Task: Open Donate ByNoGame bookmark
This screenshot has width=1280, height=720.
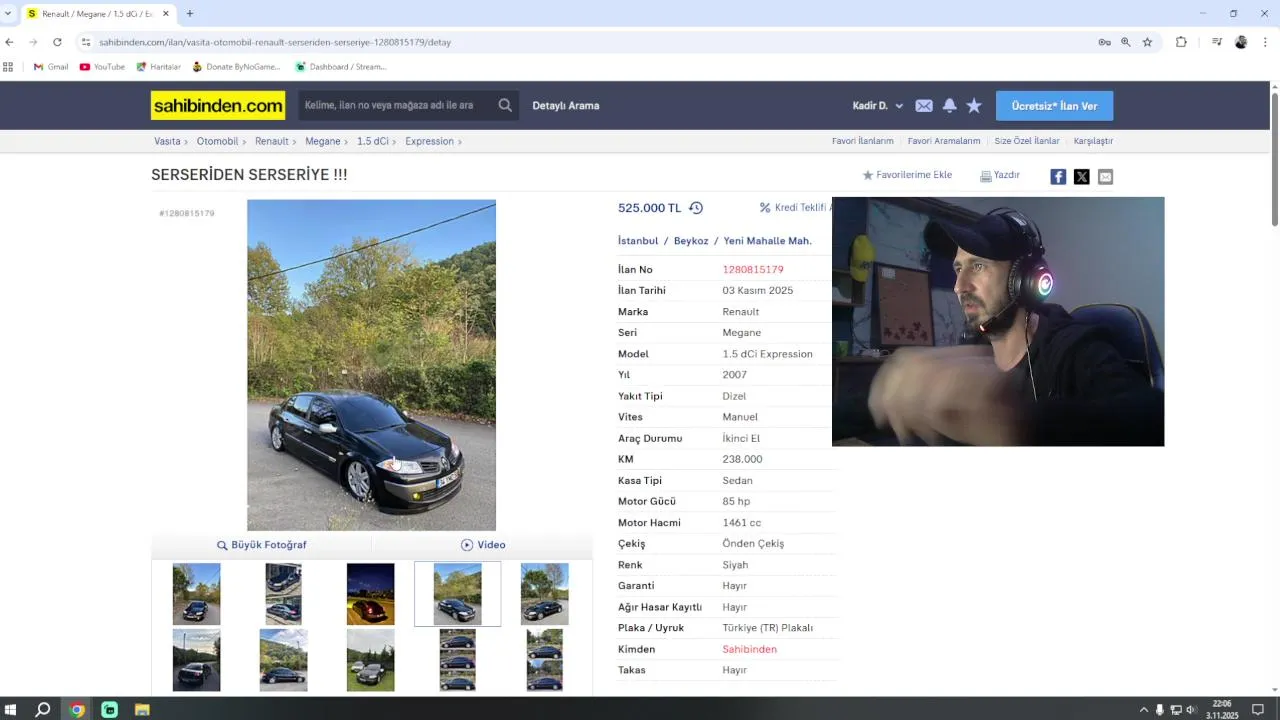Action: (236, 67)
